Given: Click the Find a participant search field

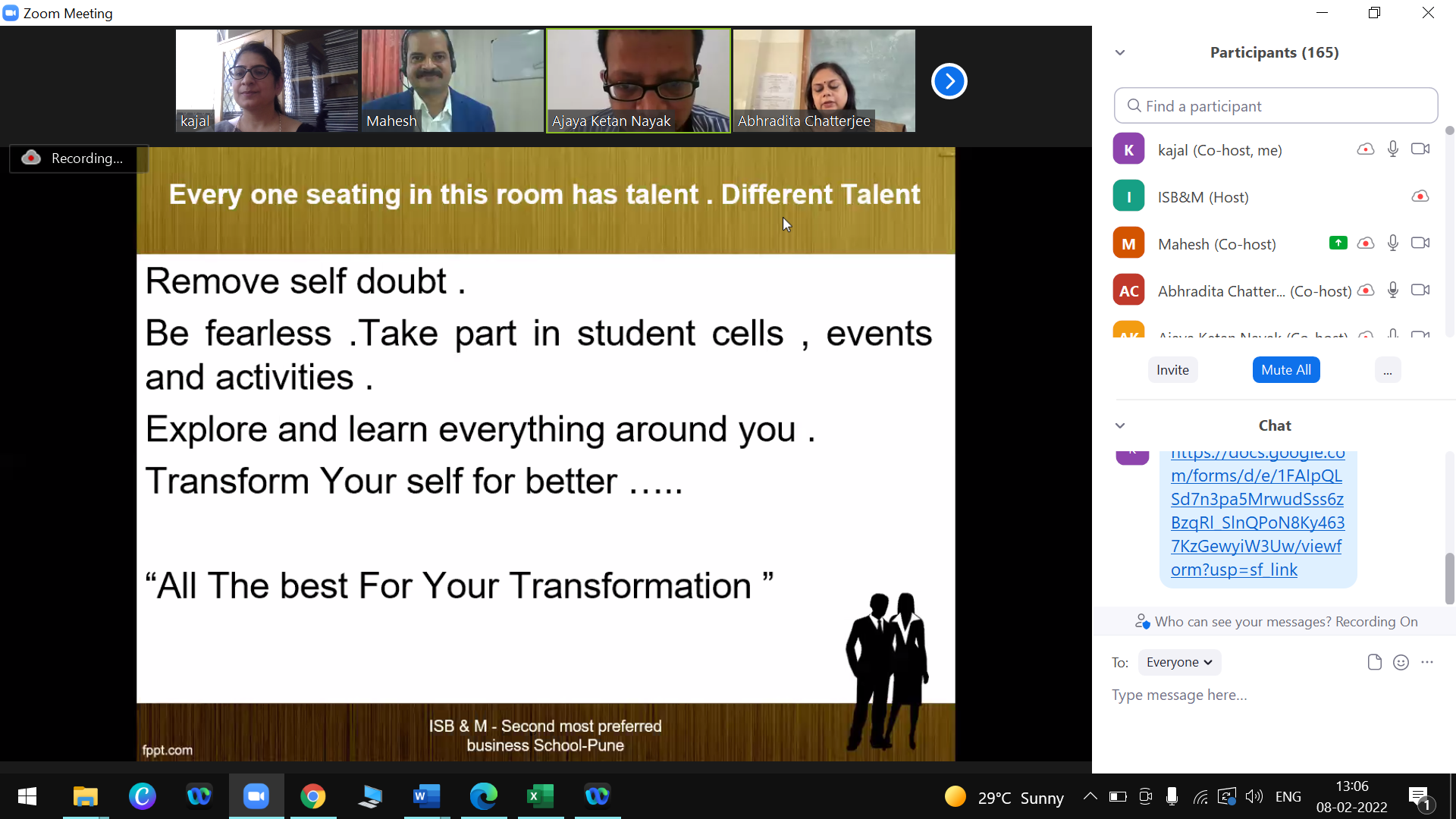Looking at the screenshot, I should click(x=1276, y=106).
